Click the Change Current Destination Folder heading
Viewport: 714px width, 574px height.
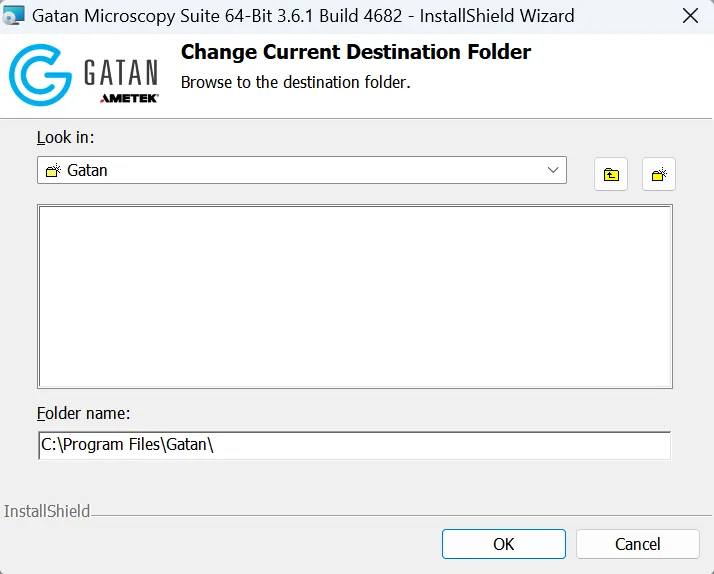point(356,52)
